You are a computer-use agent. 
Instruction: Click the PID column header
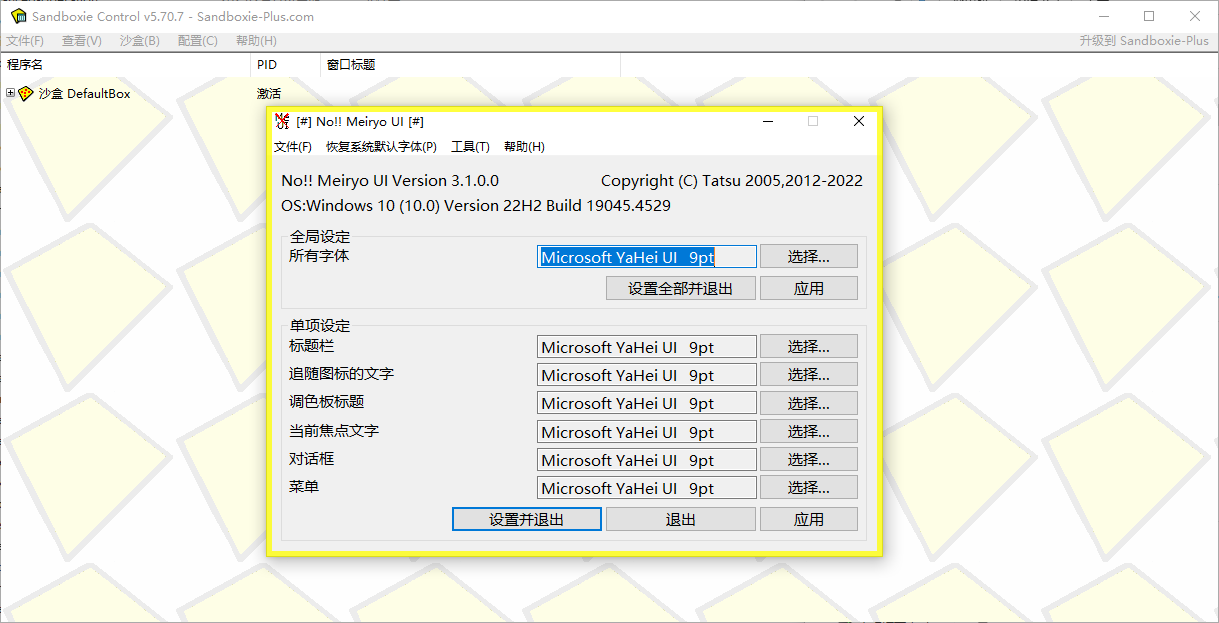tap(267, 65)
